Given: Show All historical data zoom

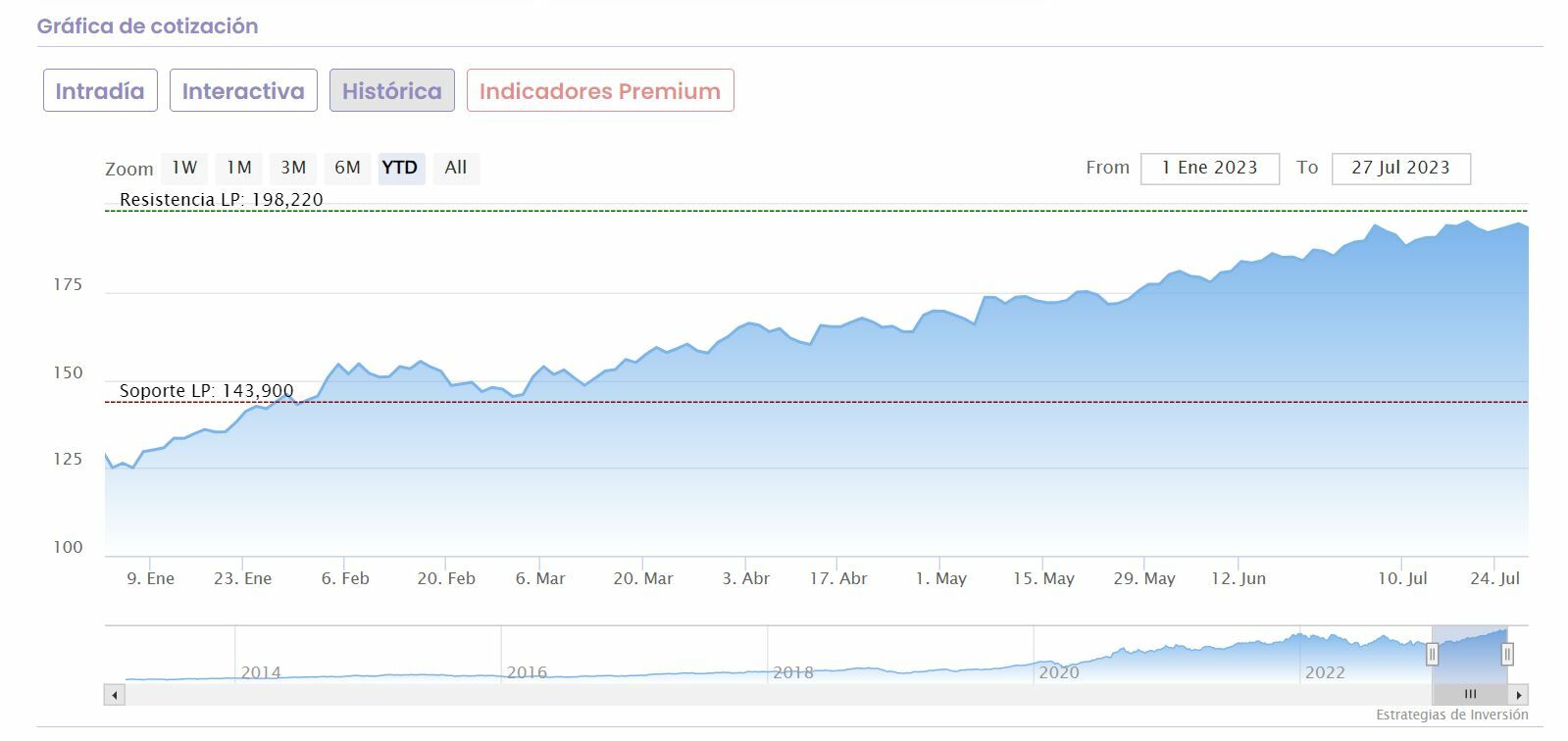Looking at the screenshot, I should (x=456, y=168).
